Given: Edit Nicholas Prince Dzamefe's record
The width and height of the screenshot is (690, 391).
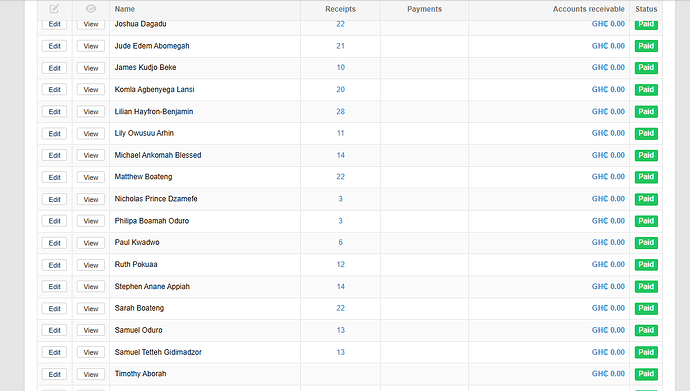Looking at the screenshot, I should [x=54, y=199].
